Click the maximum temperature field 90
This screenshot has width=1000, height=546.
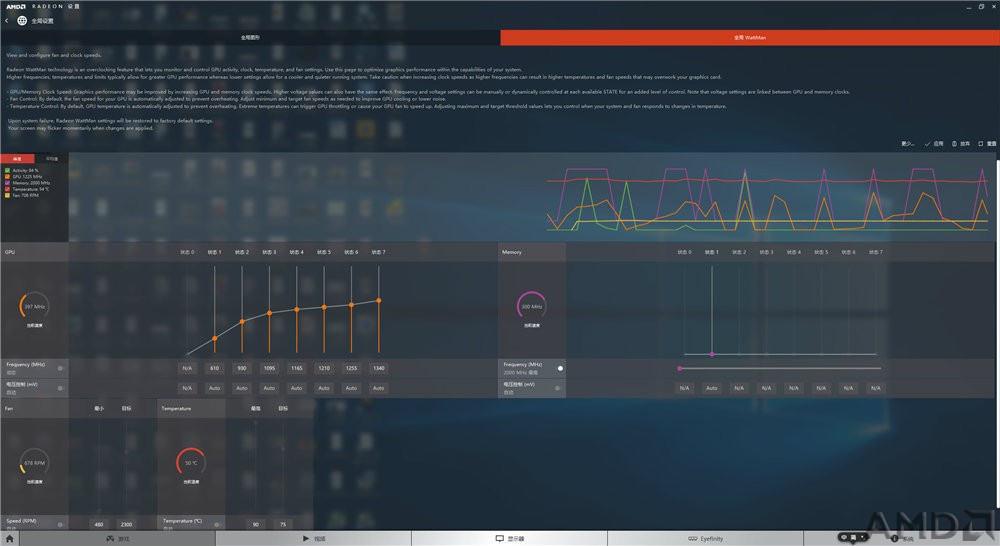(x=256, y=524)
